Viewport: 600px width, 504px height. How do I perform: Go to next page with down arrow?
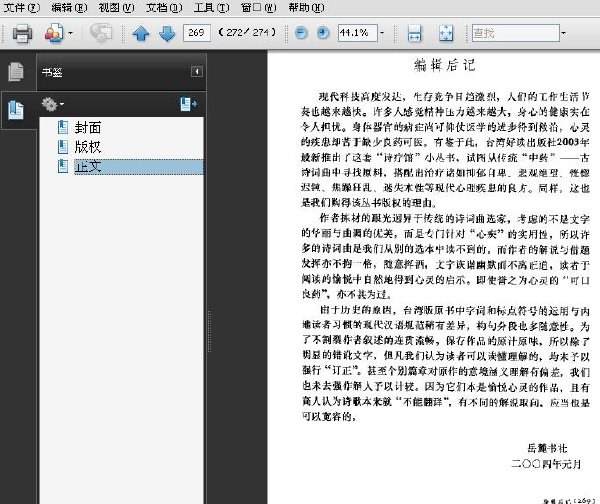point(167,33)
